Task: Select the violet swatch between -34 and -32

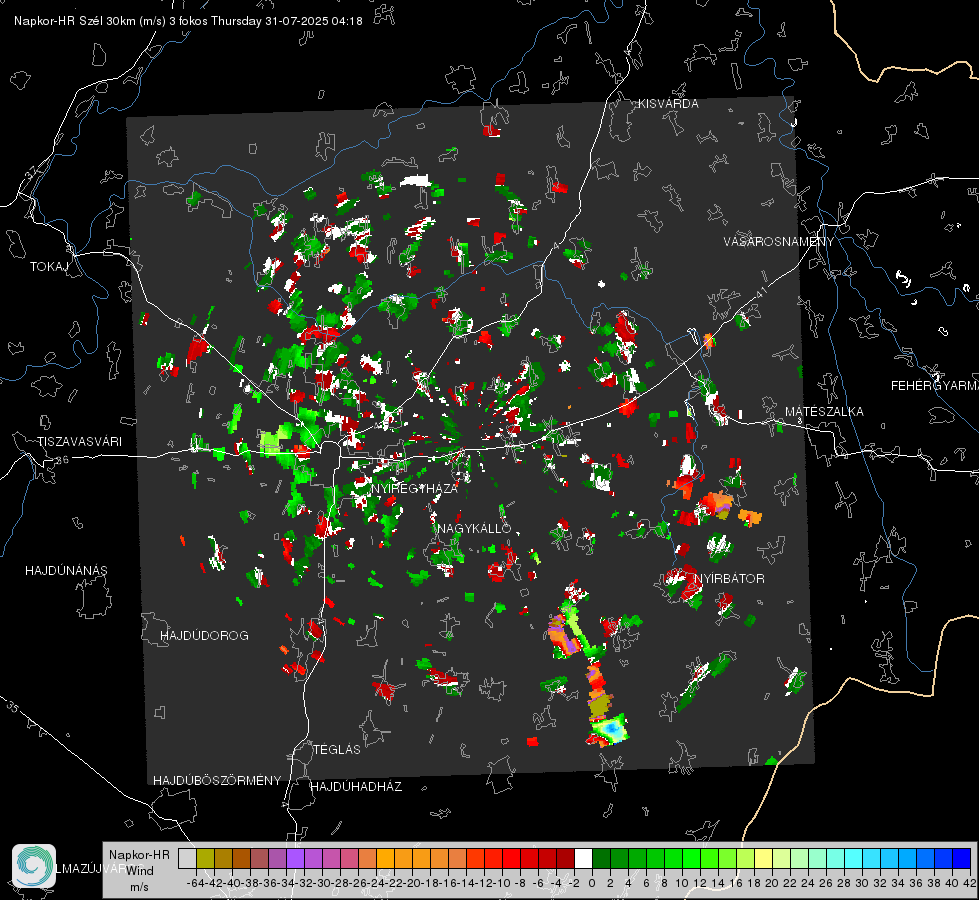Action: tap(295, 859)
